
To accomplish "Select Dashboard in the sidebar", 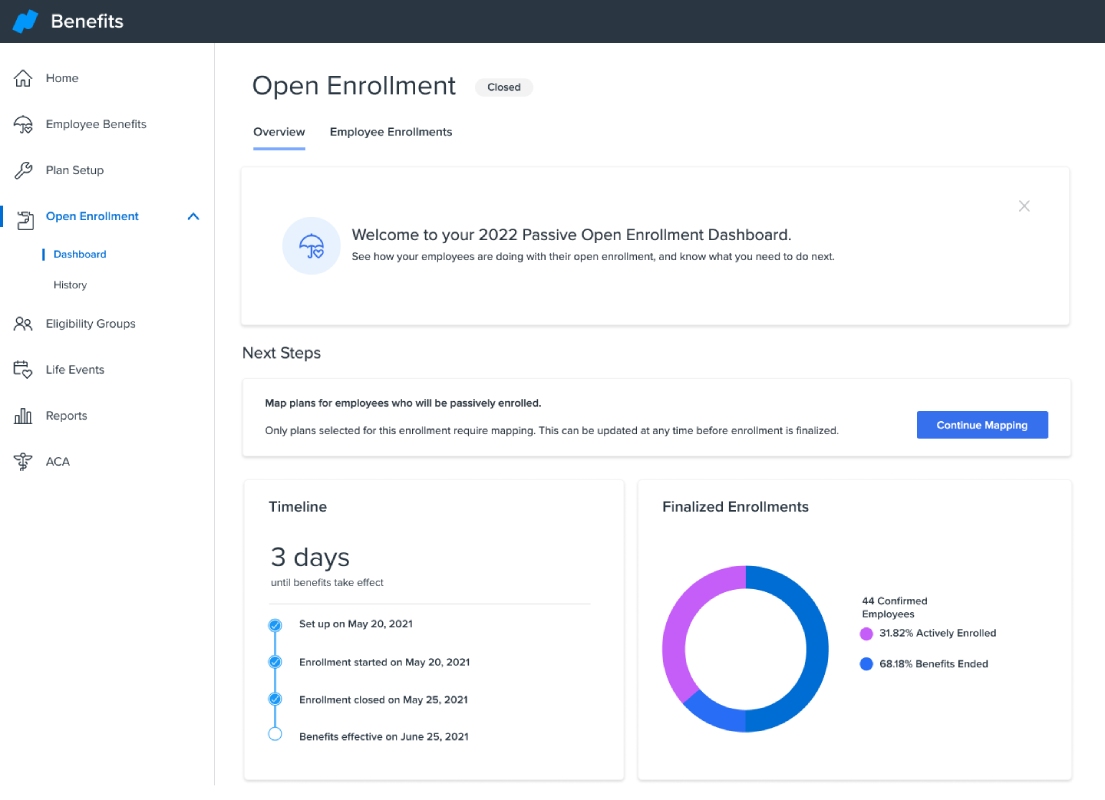I will coord(80,254).
